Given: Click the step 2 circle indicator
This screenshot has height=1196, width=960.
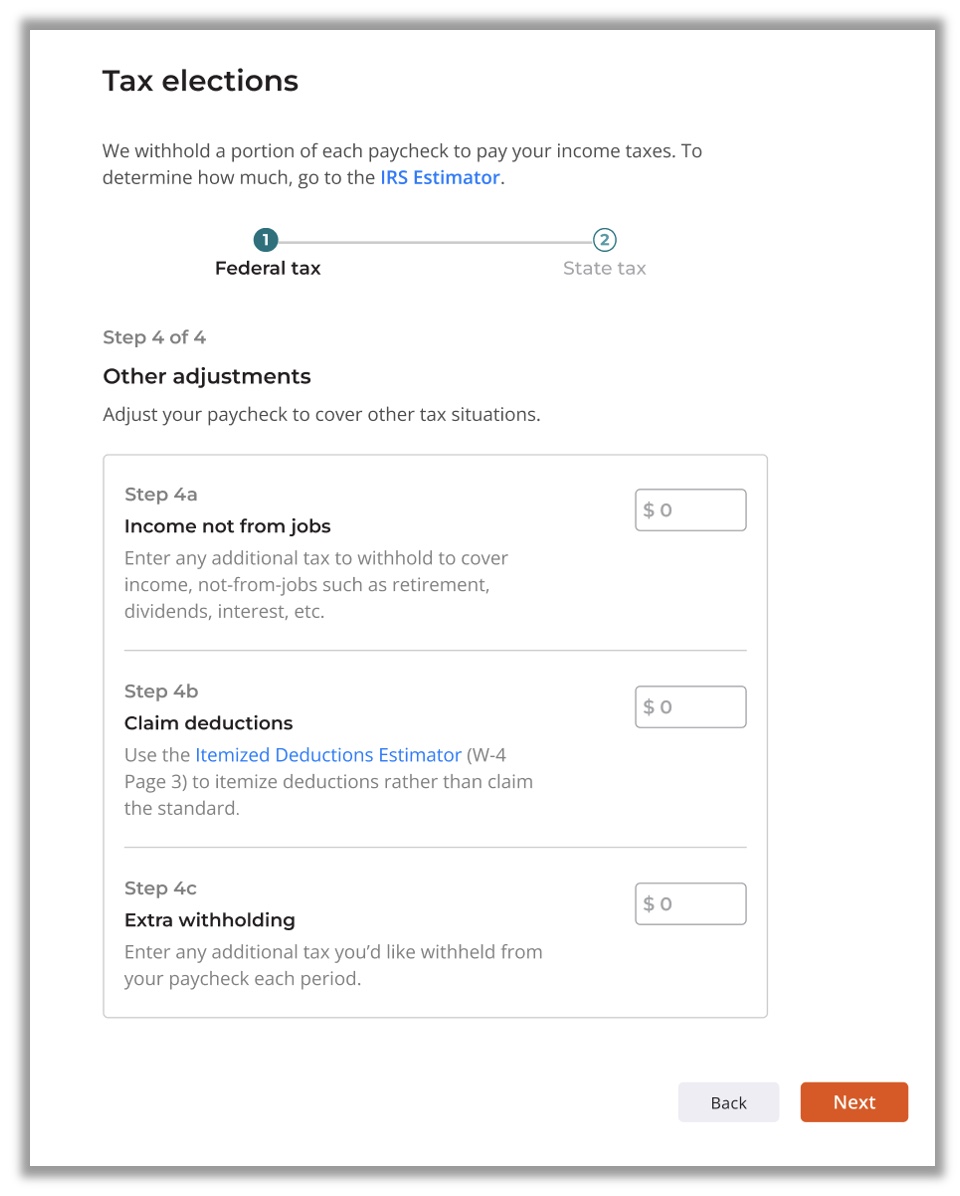Looking at the screenshot, I should (604, 241).
